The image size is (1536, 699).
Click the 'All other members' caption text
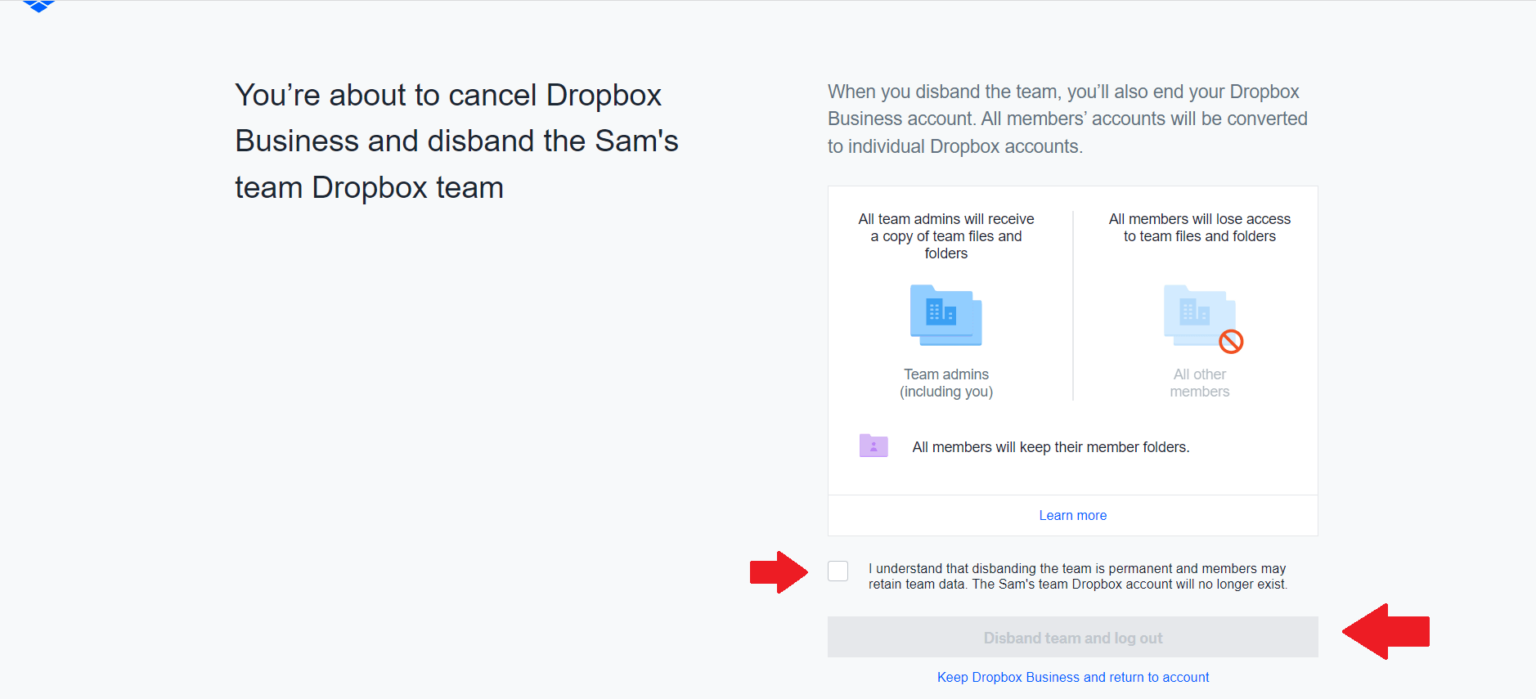1199,382
